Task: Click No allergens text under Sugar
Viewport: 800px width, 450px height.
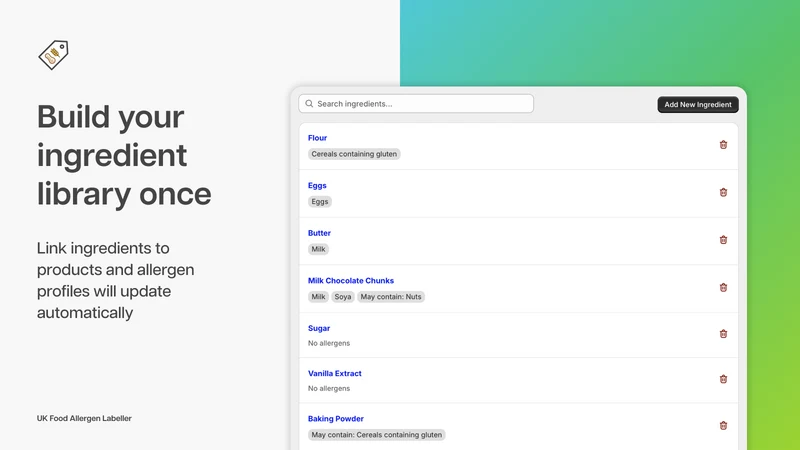Action: point(329,343)
